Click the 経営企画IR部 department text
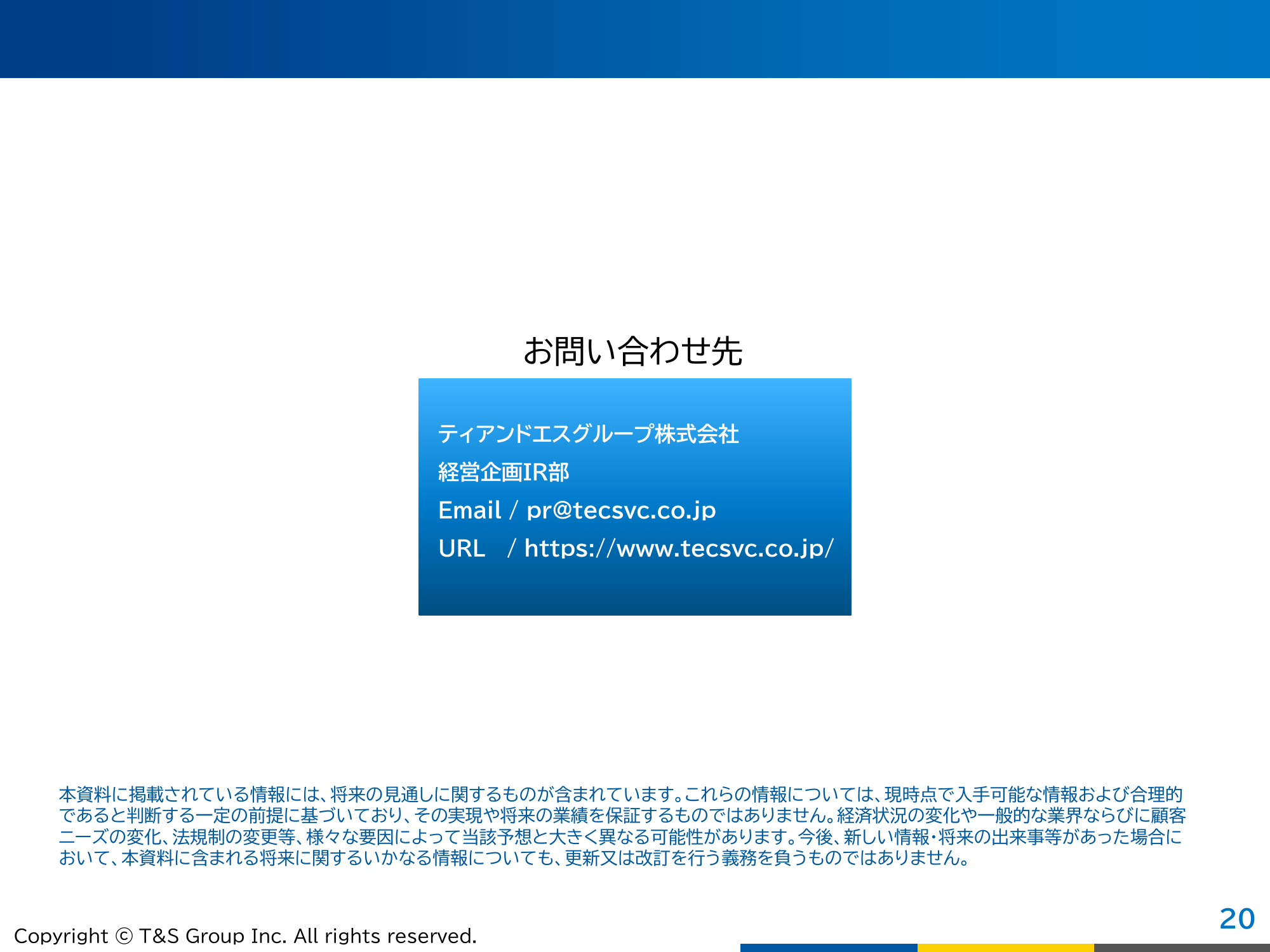 pos(504,472)
